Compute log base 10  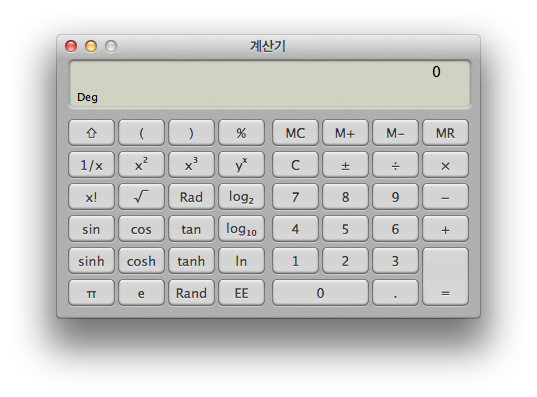(241, 229)
